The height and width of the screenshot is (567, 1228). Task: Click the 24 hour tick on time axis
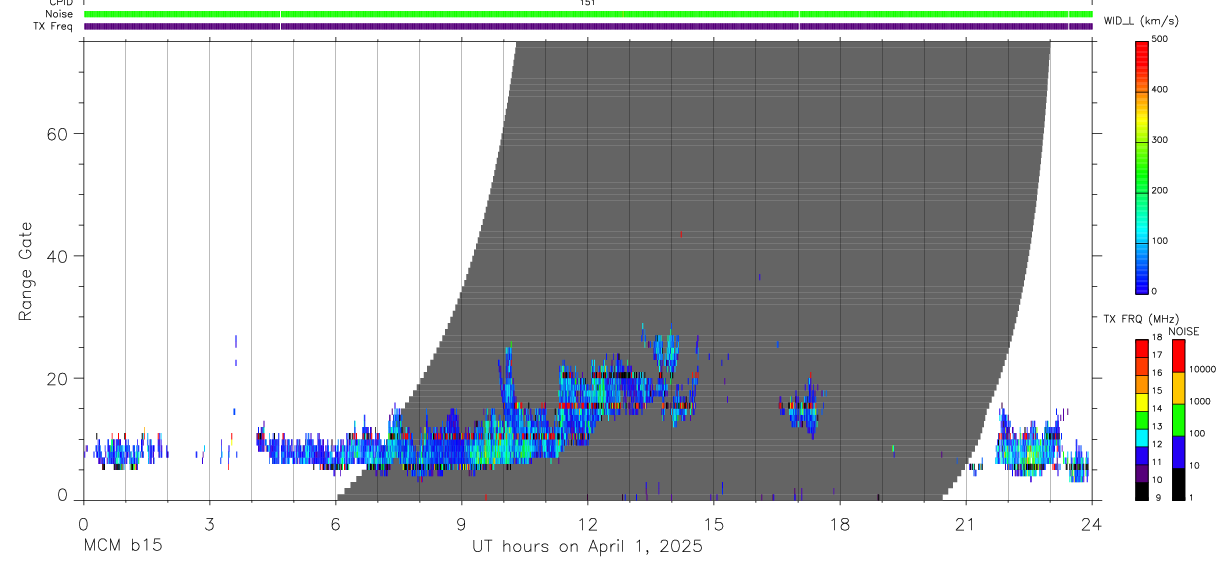click(x=1091, y=523)
